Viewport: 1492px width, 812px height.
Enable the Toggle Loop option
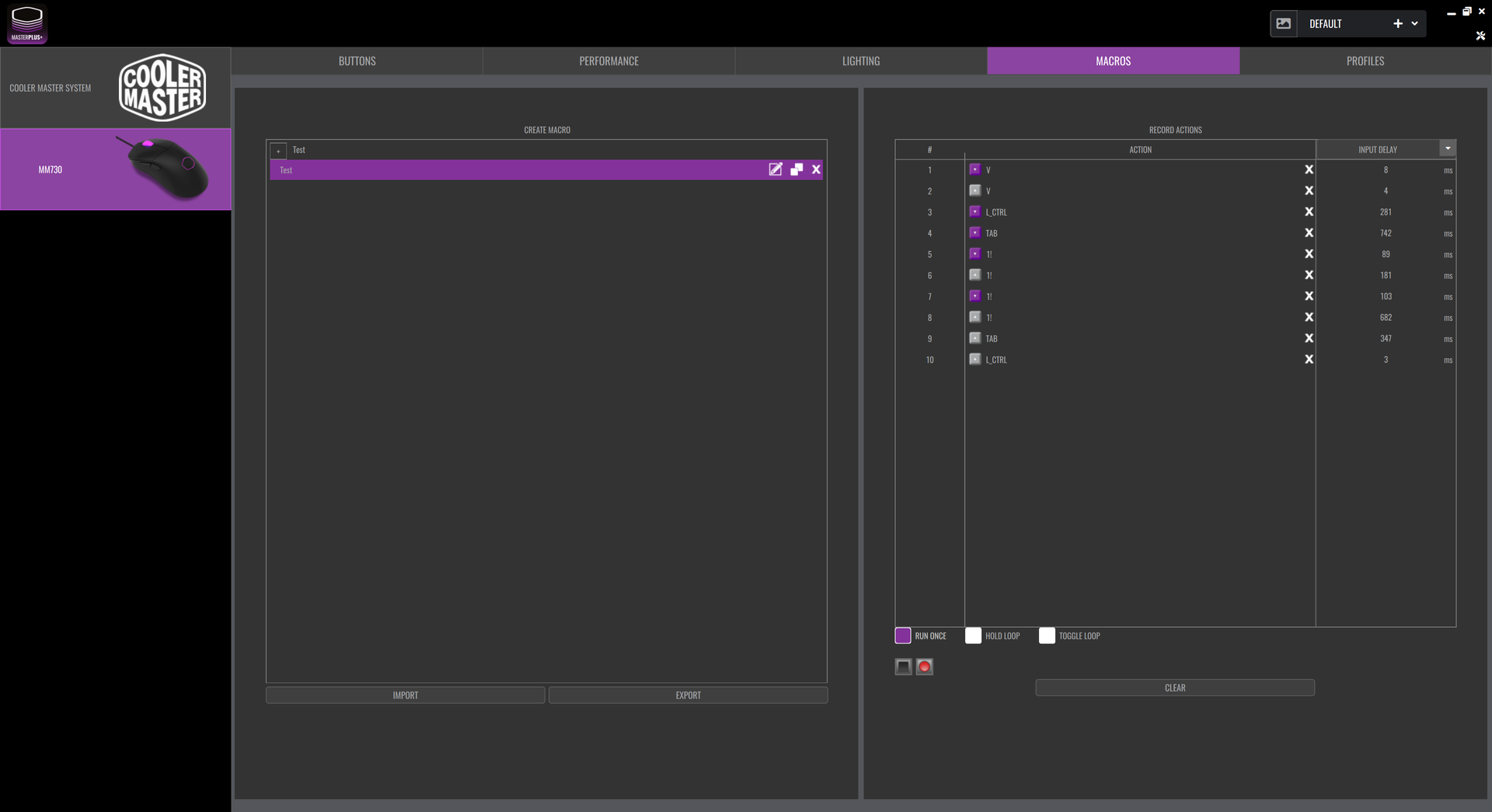(x=1047, y=636)
